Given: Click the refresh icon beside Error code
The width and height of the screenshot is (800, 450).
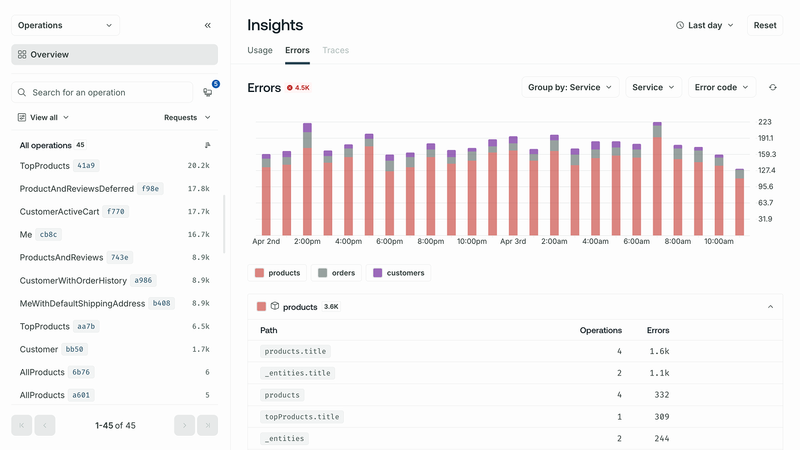Looking at the screenshot, I should pos(772,88).
